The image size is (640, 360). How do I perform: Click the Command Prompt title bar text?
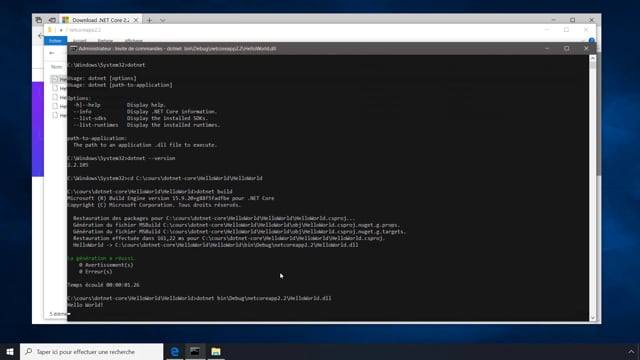tap(177, 49)
